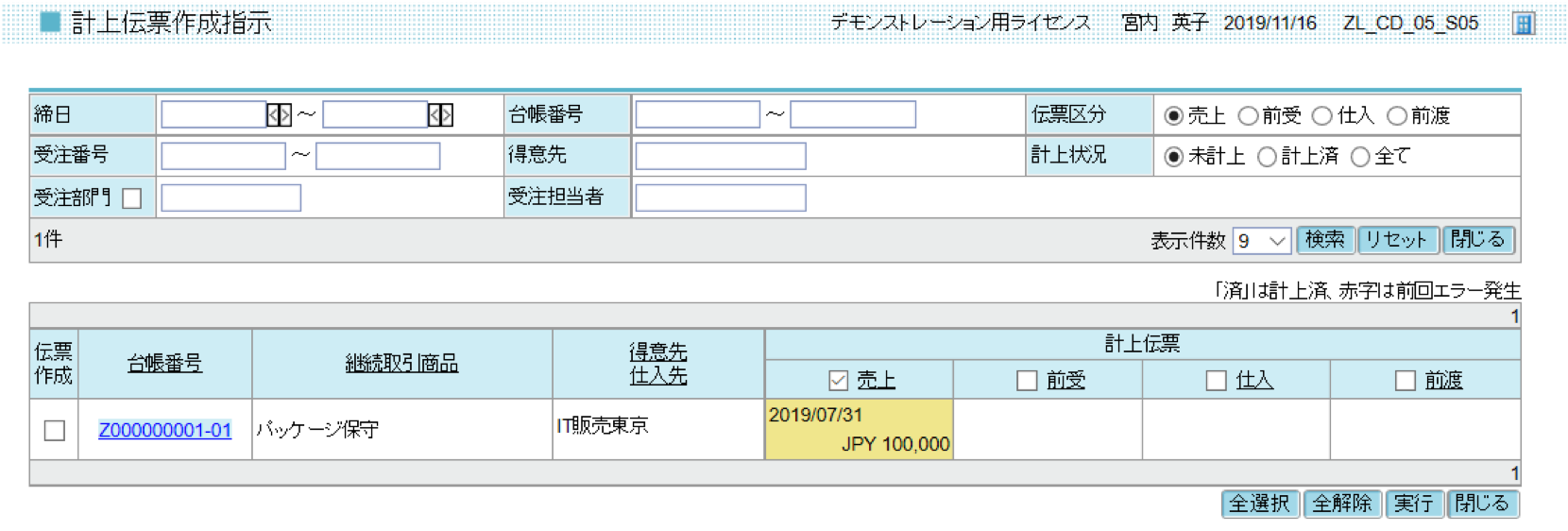Enable the 前渡 column checkbox

[x=1406, y=381]
